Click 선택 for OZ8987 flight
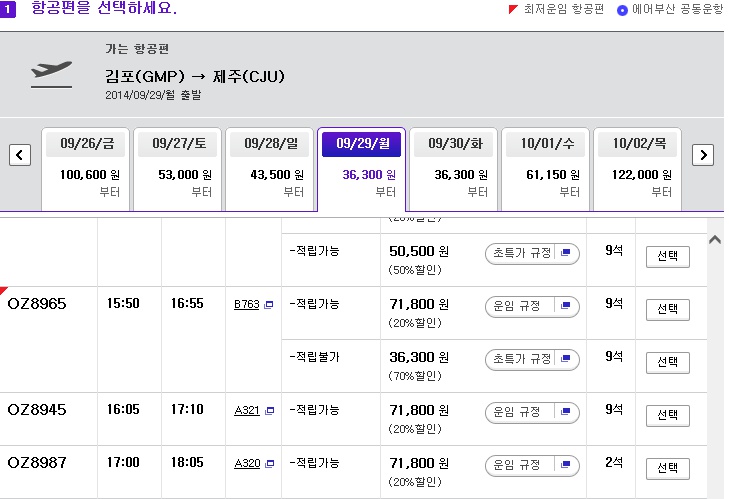 coord(668,468)
